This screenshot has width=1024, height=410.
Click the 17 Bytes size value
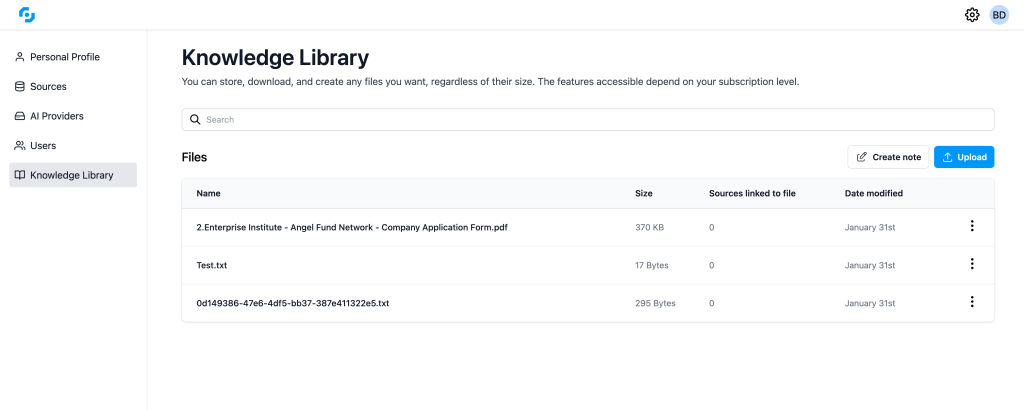[x=652, y=266]
